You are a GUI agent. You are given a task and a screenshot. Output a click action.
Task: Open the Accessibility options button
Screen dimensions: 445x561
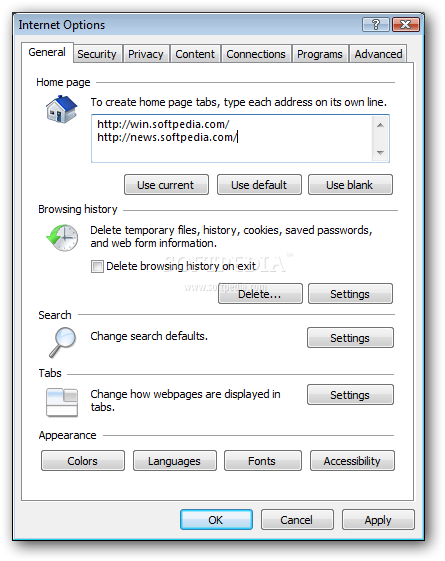coord(352,461)
